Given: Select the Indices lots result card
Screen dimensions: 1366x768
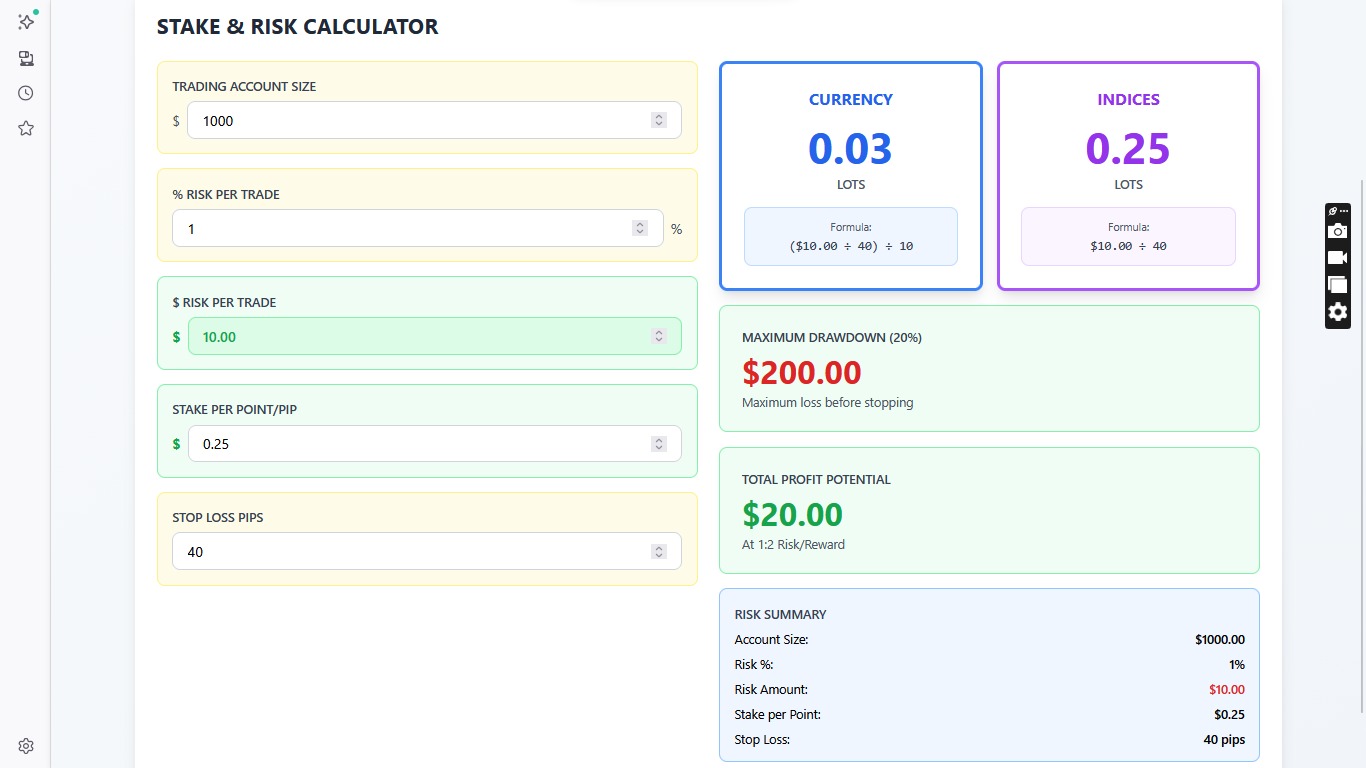Looking at the screenshot, I should coord(1128,176).
